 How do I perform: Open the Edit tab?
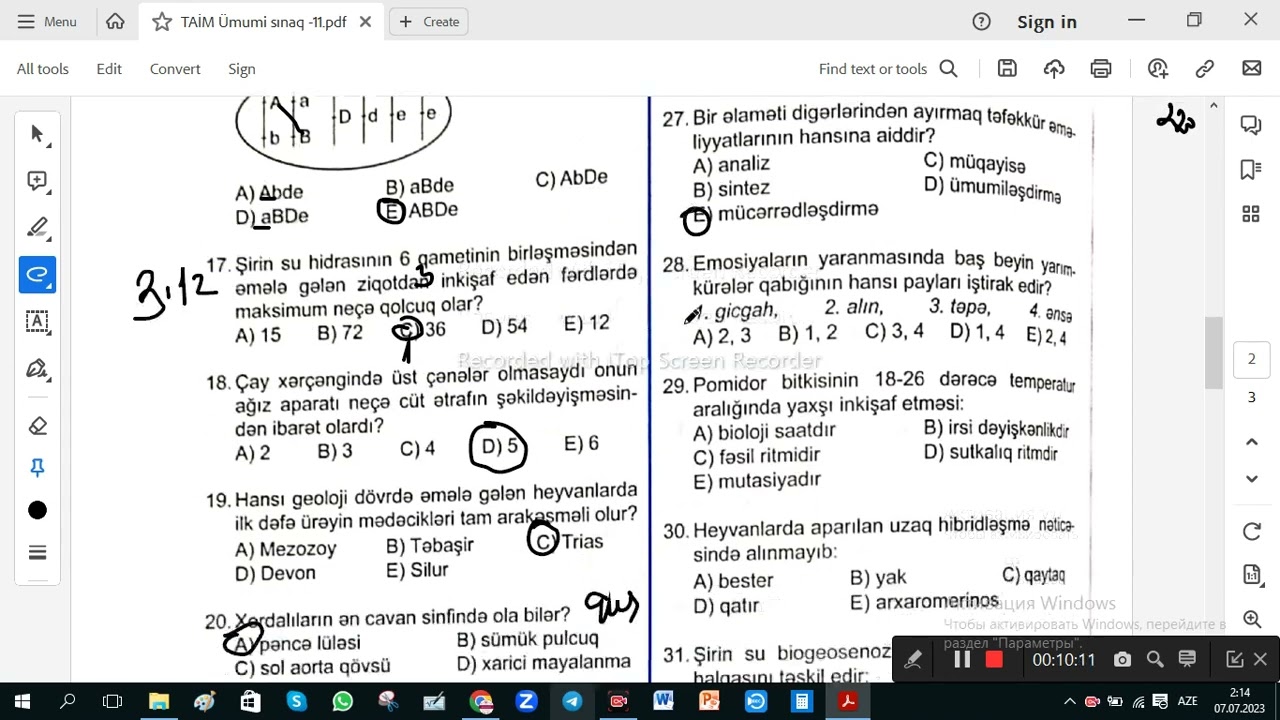click(109, 68)
